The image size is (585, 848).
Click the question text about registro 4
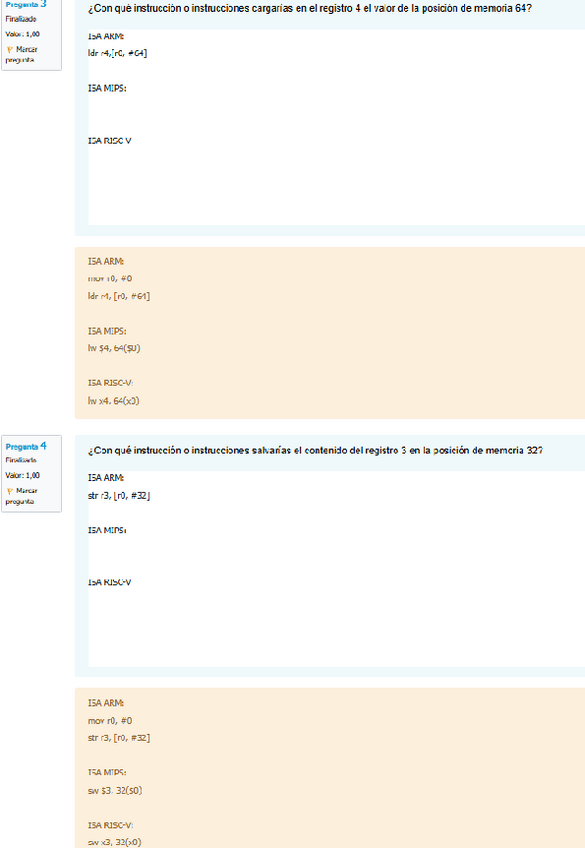point(310,9)
